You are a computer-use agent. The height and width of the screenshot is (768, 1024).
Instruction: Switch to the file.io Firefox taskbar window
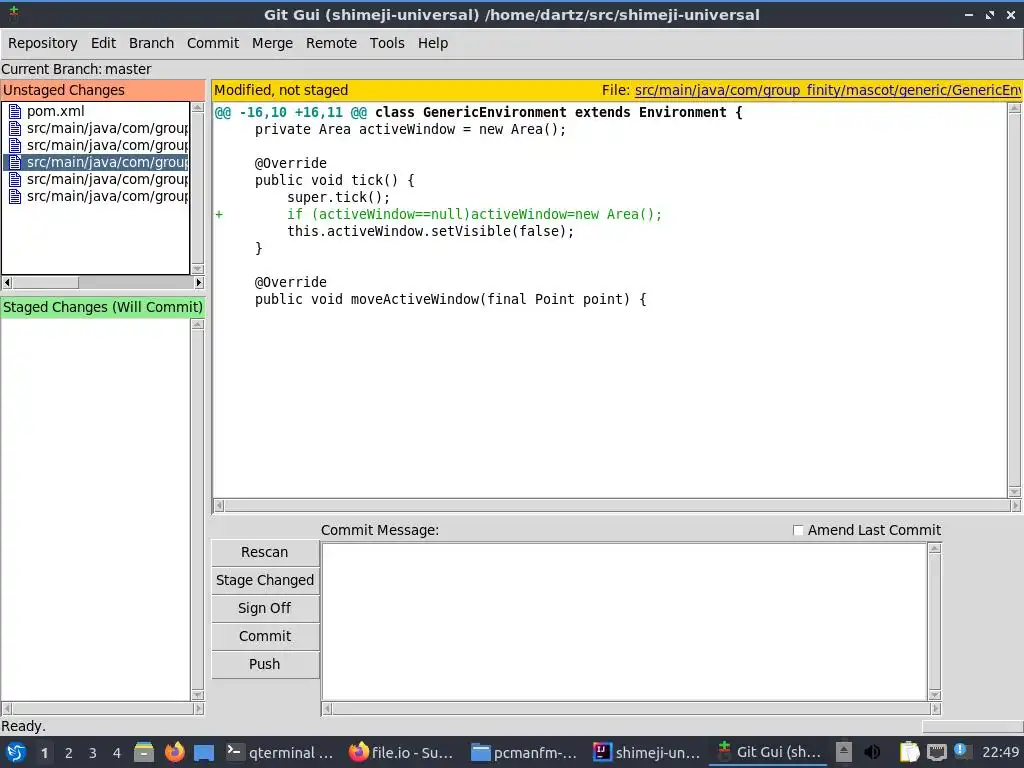pyautogui.click(x=402, y=752)
